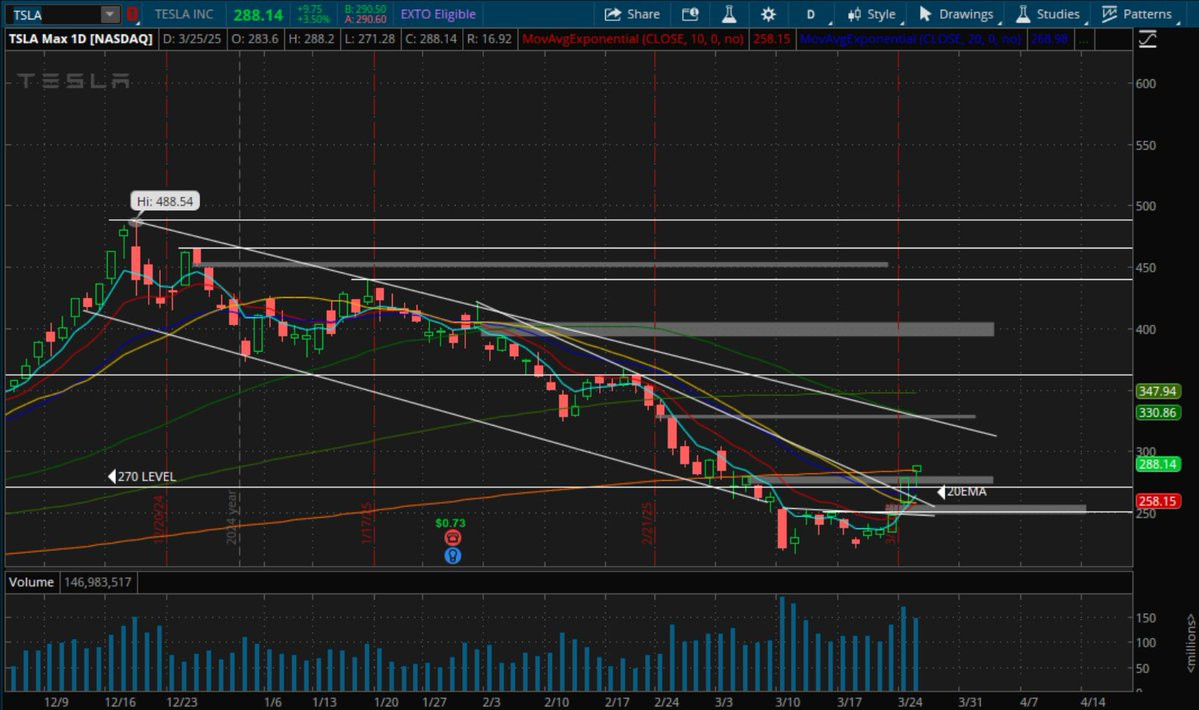Click the Volume study label

(x=31, y=582)
